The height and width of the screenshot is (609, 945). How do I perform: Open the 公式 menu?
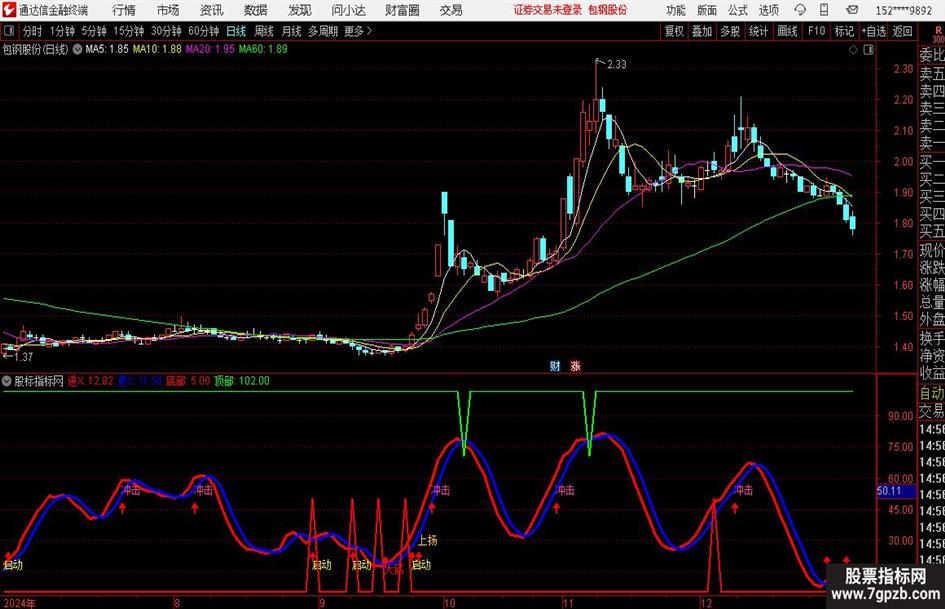tap(738, 10)
